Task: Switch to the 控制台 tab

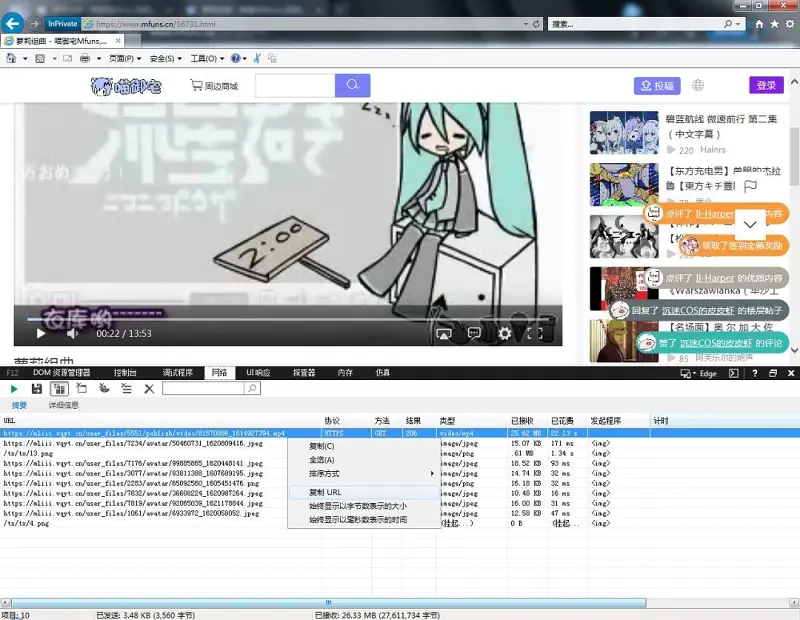Action: point(125,373)
